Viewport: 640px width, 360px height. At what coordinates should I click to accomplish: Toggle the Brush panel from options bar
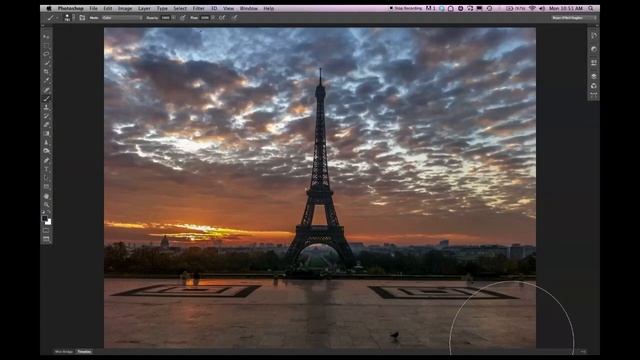pos(82,18)
